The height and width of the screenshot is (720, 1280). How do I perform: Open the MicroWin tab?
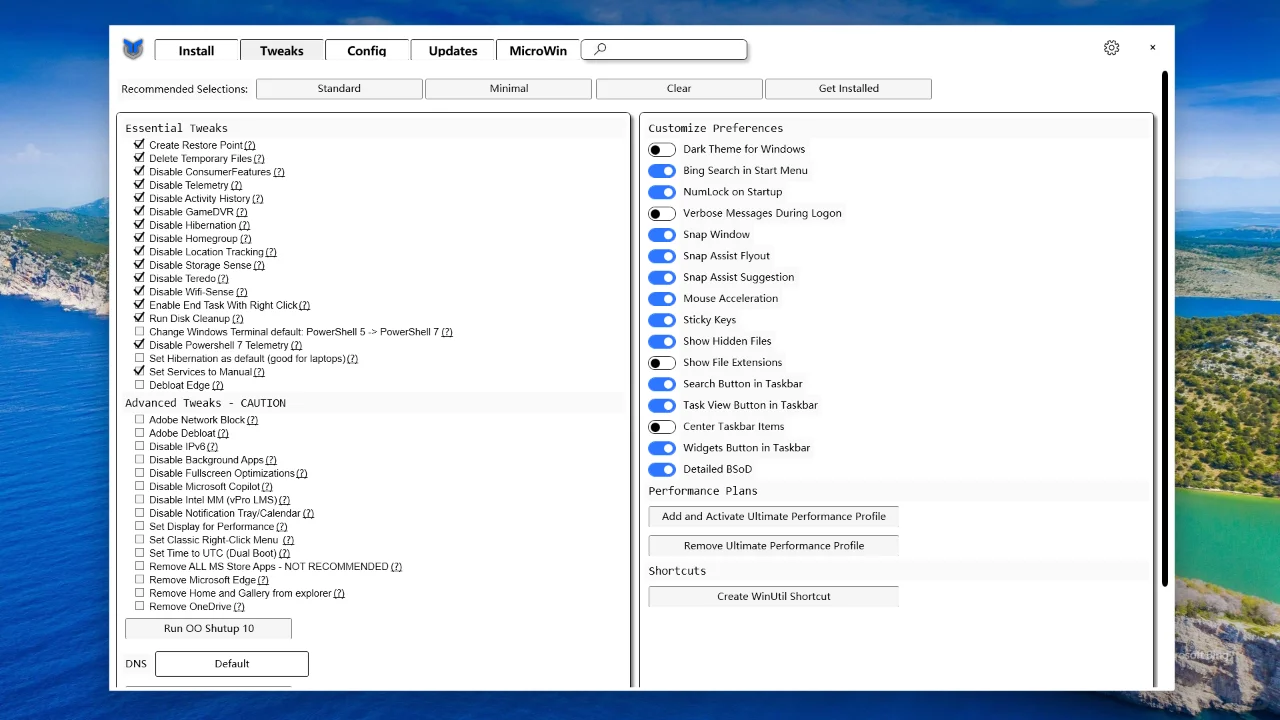[x=538, y=51]
